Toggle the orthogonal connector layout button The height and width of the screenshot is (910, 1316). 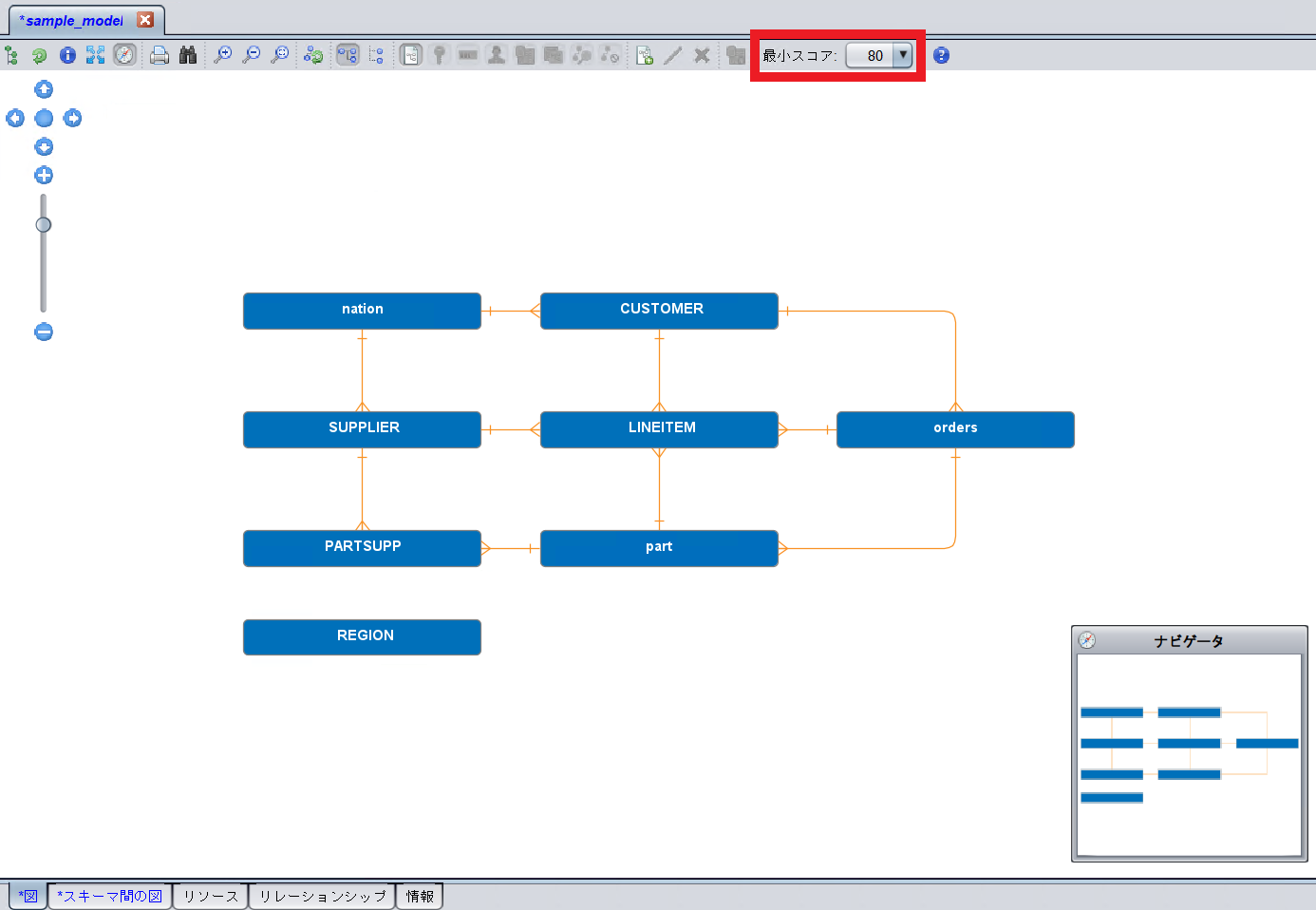[x=348, y=55]
